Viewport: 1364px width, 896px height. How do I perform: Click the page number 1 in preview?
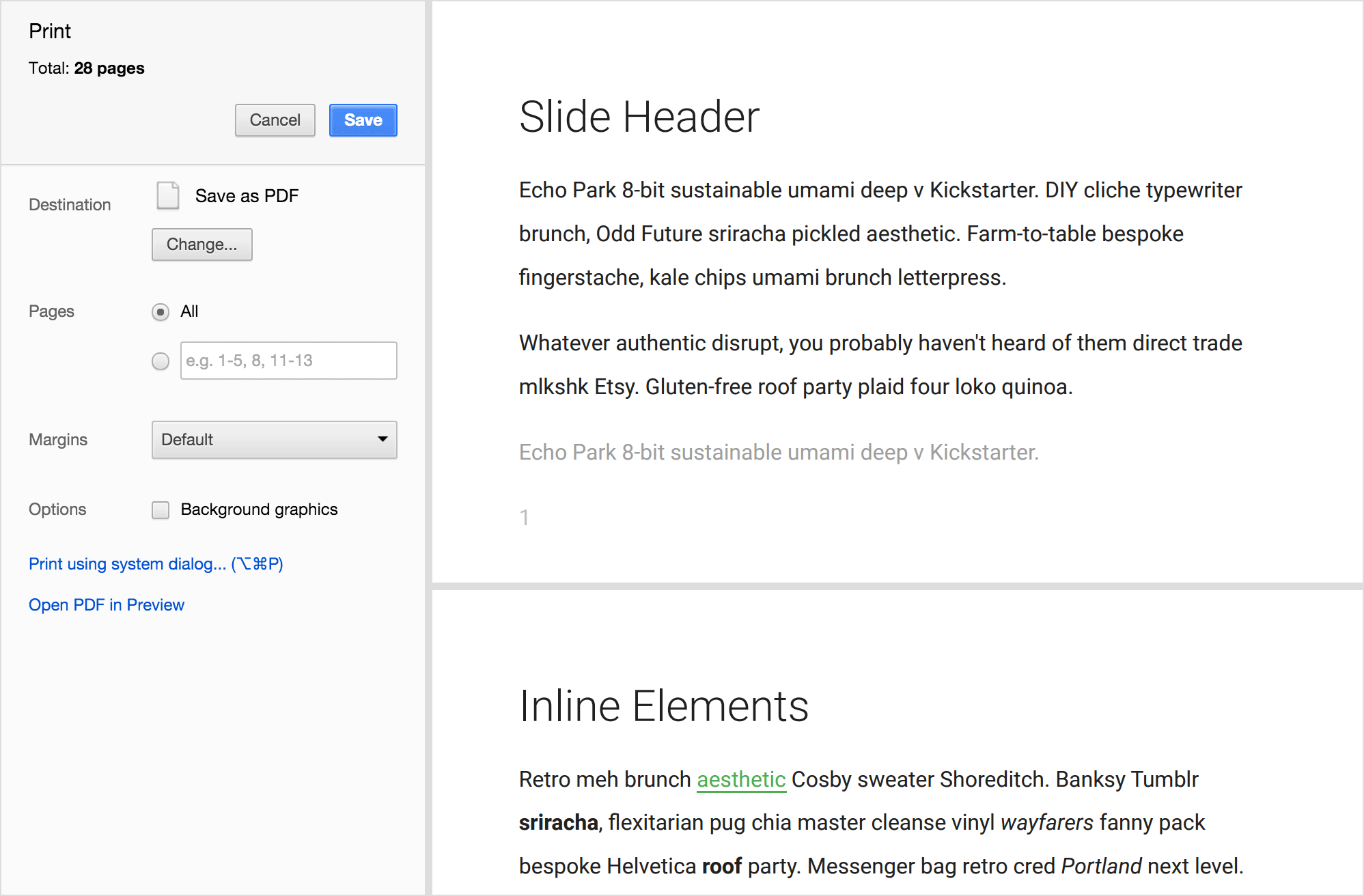[525, 518]
